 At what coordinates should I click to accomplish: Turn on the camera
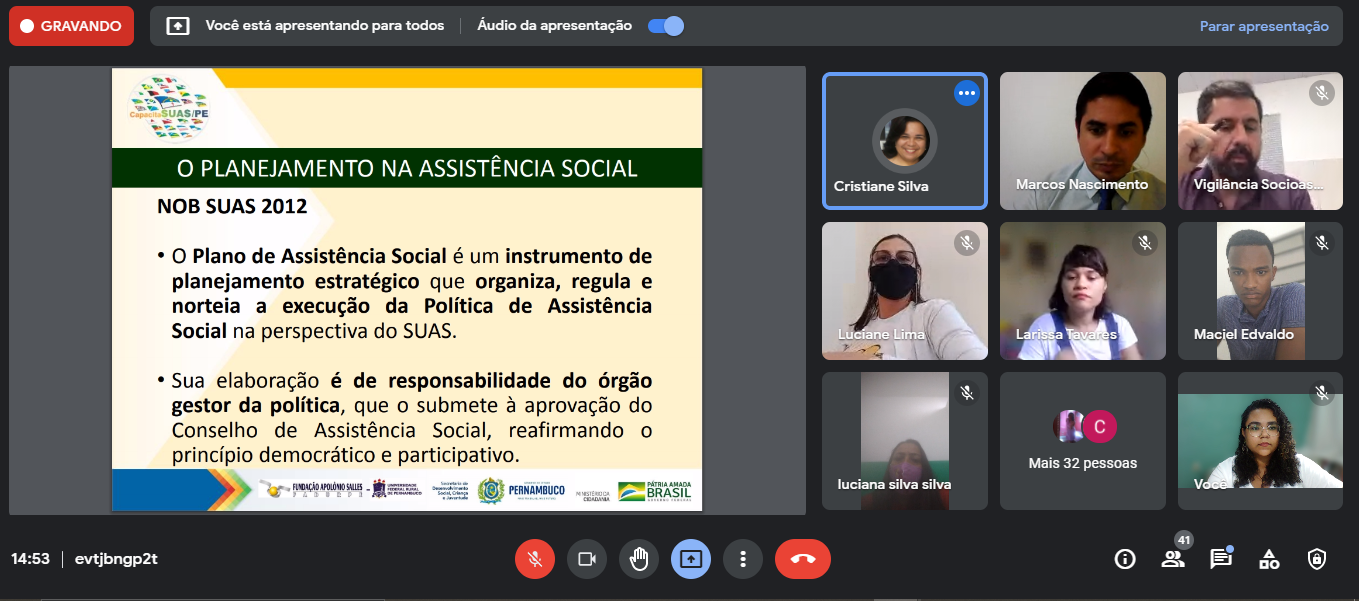587,559
